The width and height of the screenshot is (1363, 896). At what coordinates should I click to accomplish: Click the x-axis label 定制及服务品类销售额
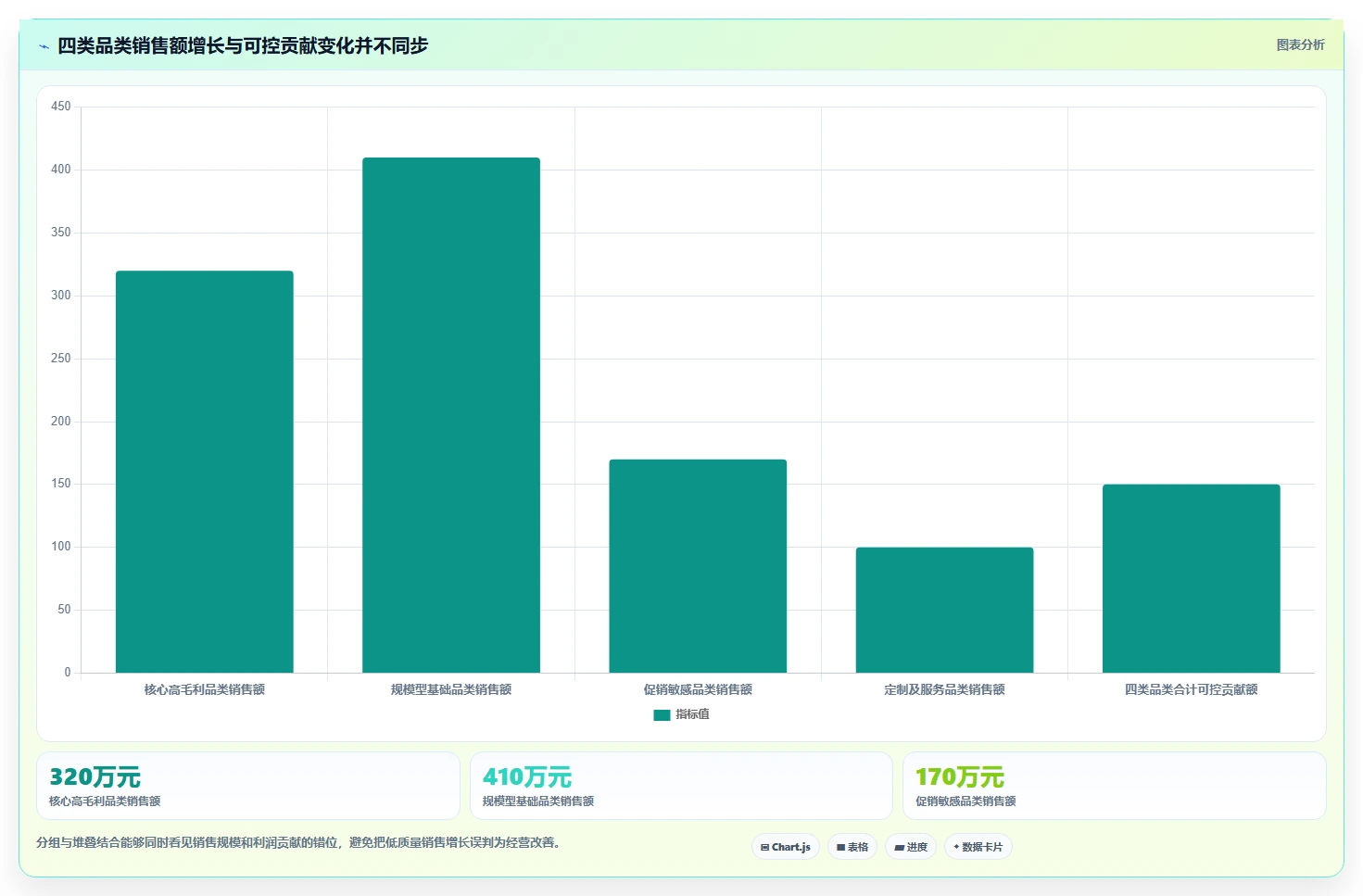[944, 689]
